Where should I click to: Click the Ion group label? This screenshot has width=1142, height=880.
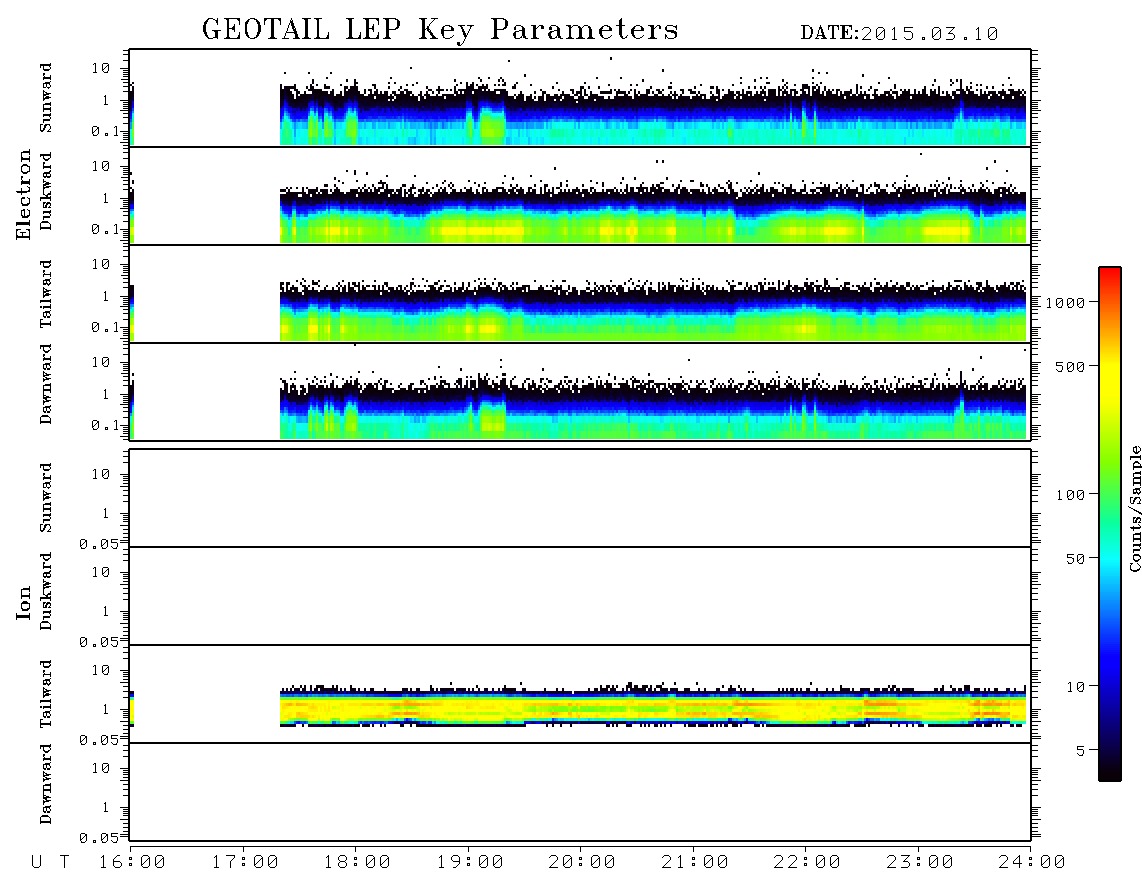click(x=23, y=602)
